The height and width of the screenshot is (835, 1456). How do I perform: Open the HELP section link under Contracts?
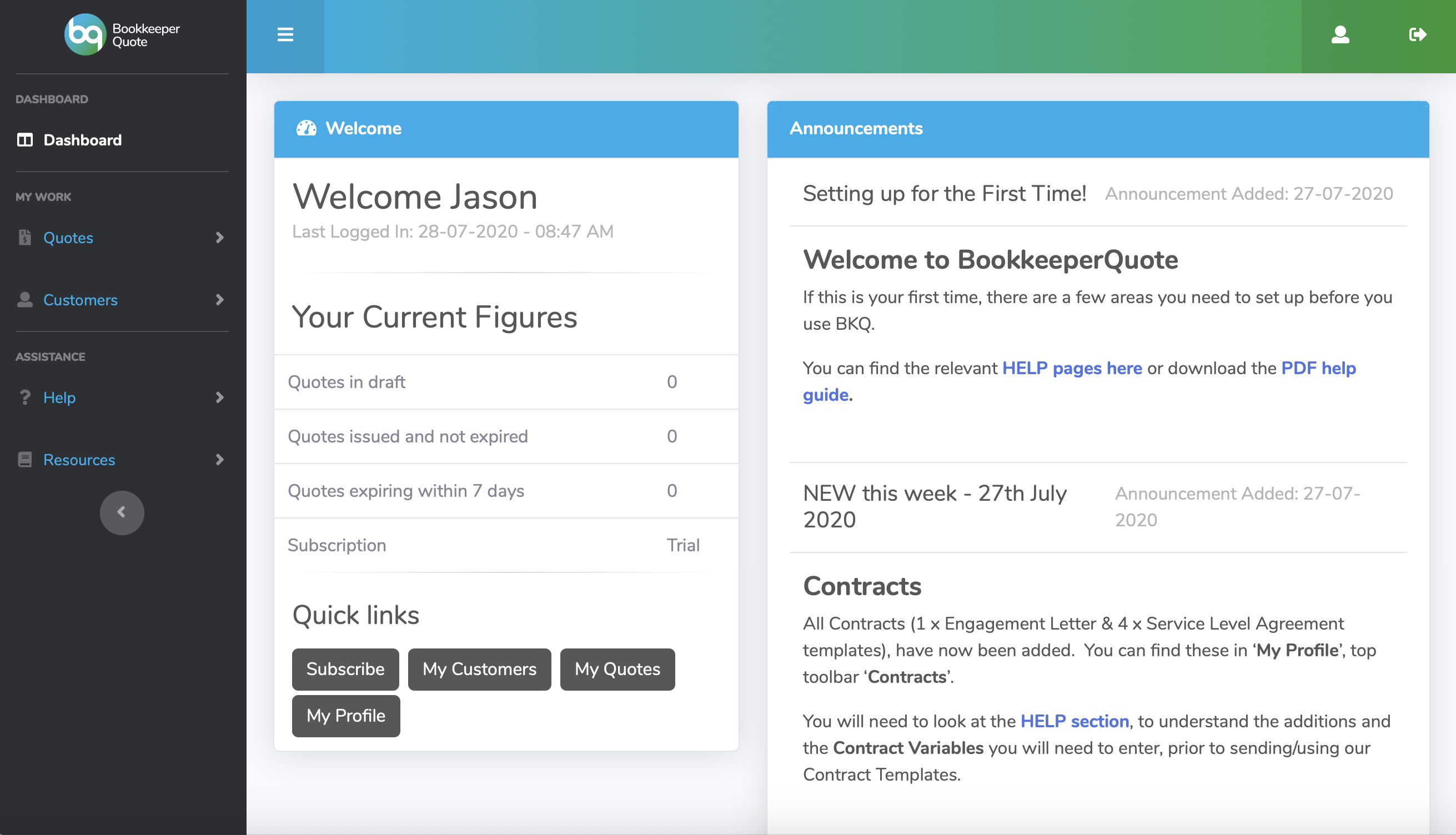pos(1074,721)
